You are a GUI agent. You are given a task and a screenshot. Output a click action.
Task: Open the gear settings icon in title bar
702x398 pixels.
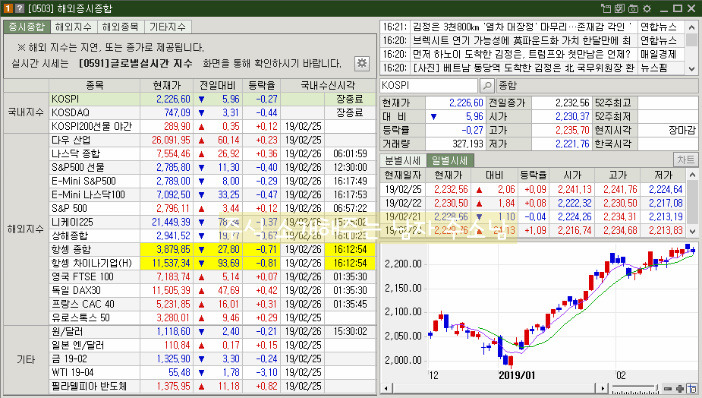pyautogui.click(x=647, y=9)
